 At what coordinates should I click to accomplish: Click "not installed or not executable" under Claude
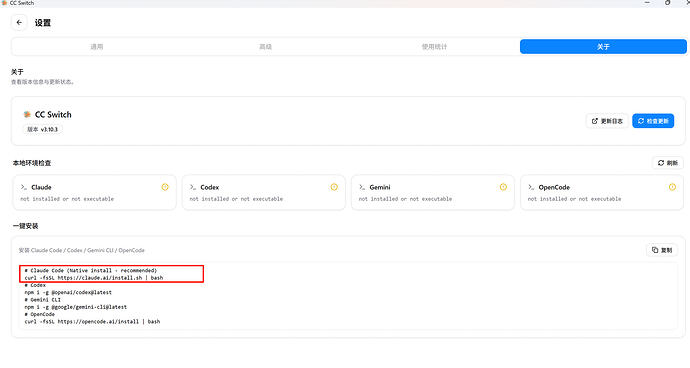pyautogui.click(x=67, y=199)
